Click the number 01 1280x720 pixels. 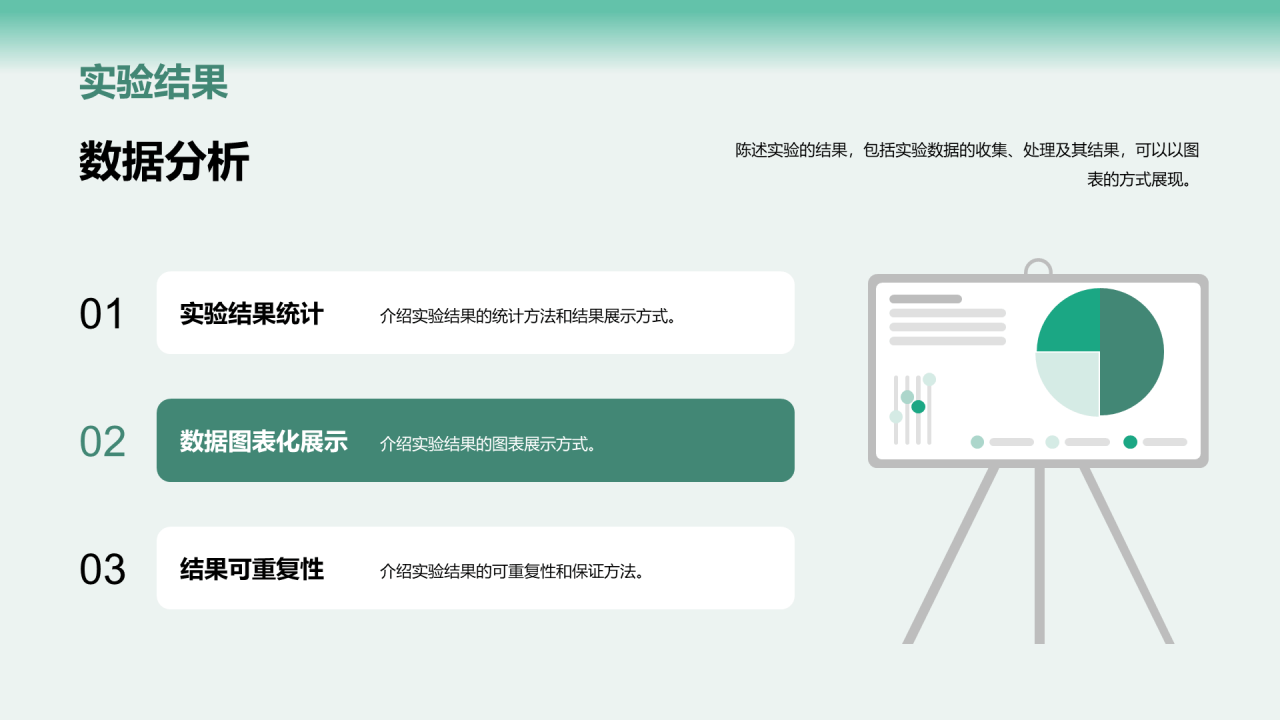102,314
